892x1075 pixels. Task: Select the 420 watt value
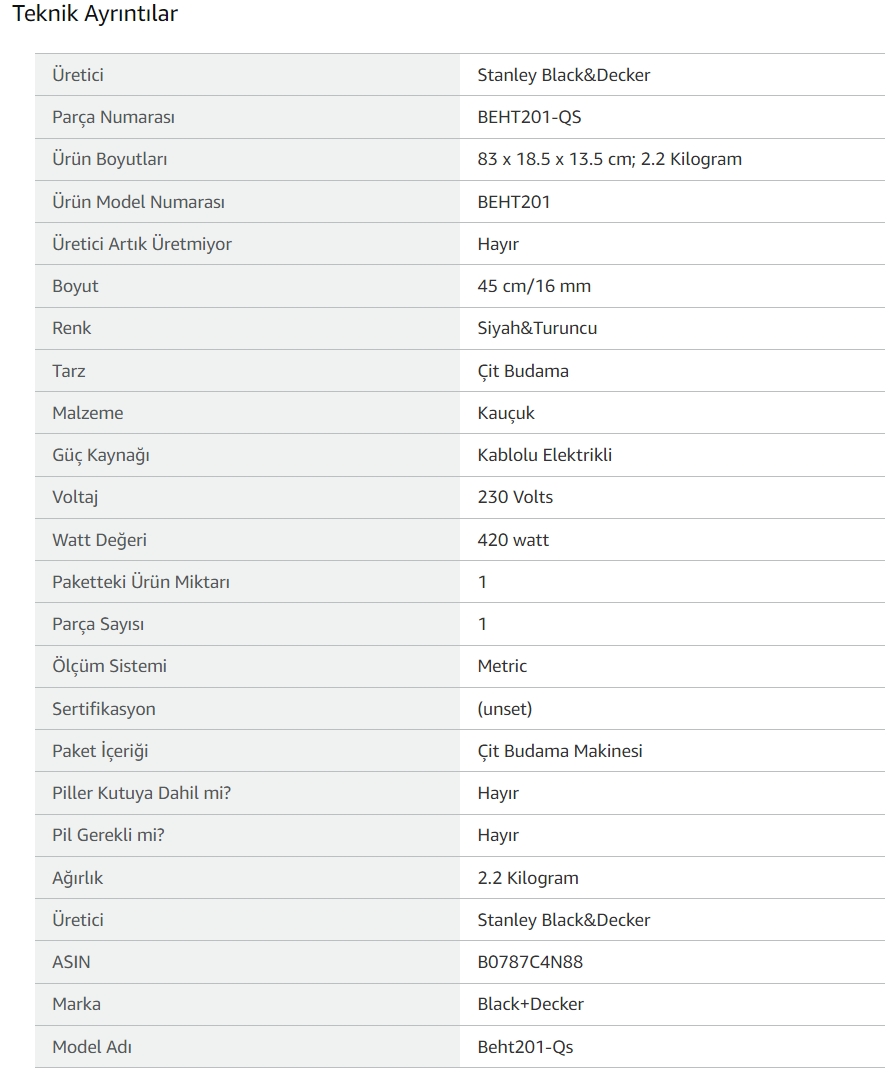(x=514, y=540)
